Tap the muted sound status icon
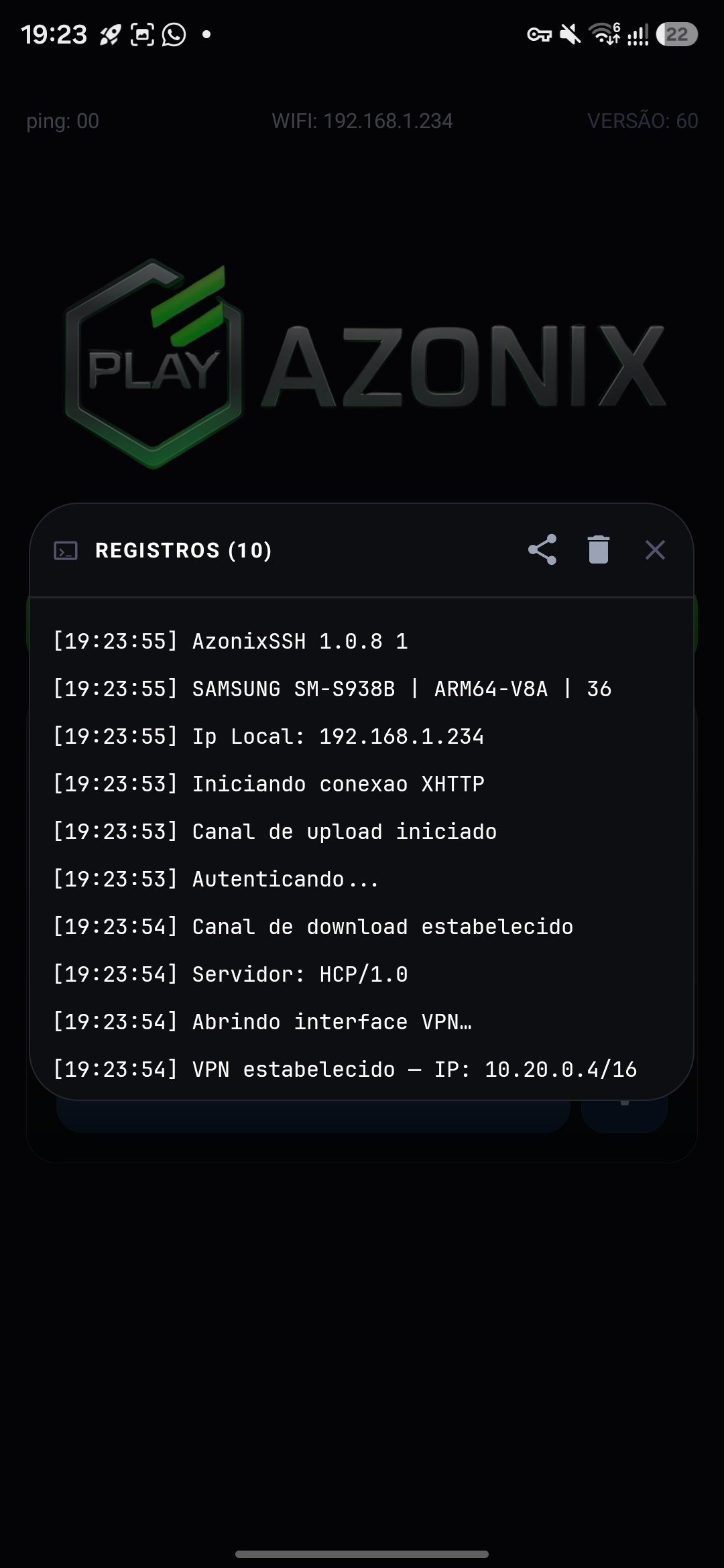Image resolution: width=724 pixels, height=1568 pixels. coord(570,34)
